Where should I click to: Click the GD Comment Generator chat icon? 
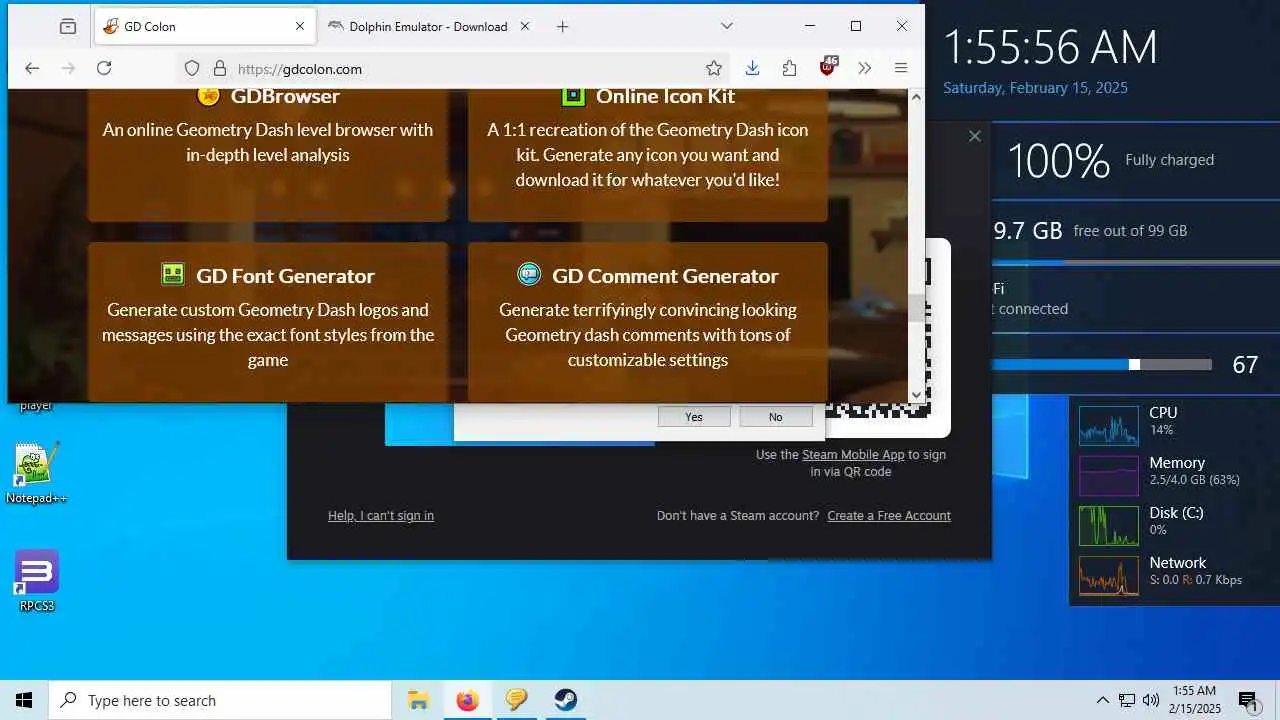(x=529, y=275)
